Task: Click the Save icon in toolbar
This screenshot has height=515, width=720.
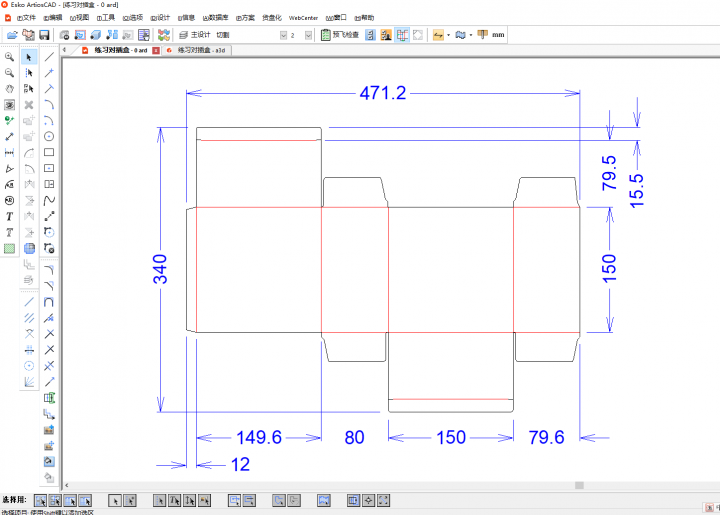Action: (45, 35)
